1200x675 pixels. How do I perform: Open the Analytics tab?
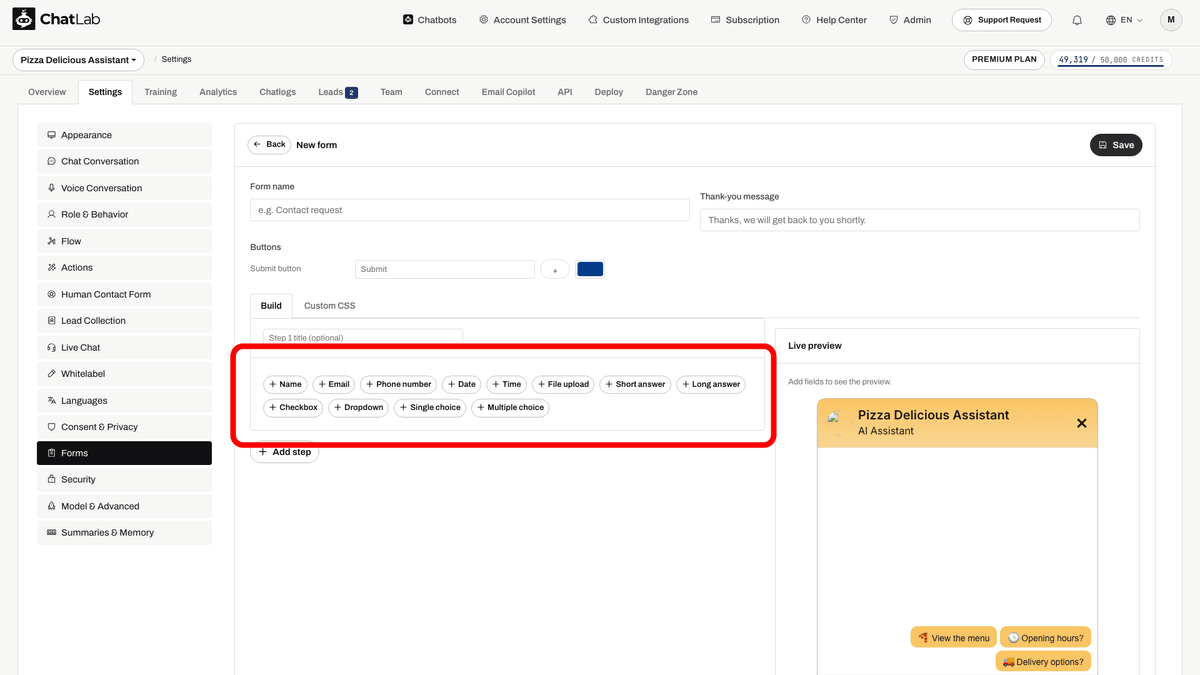coord(218,92)
